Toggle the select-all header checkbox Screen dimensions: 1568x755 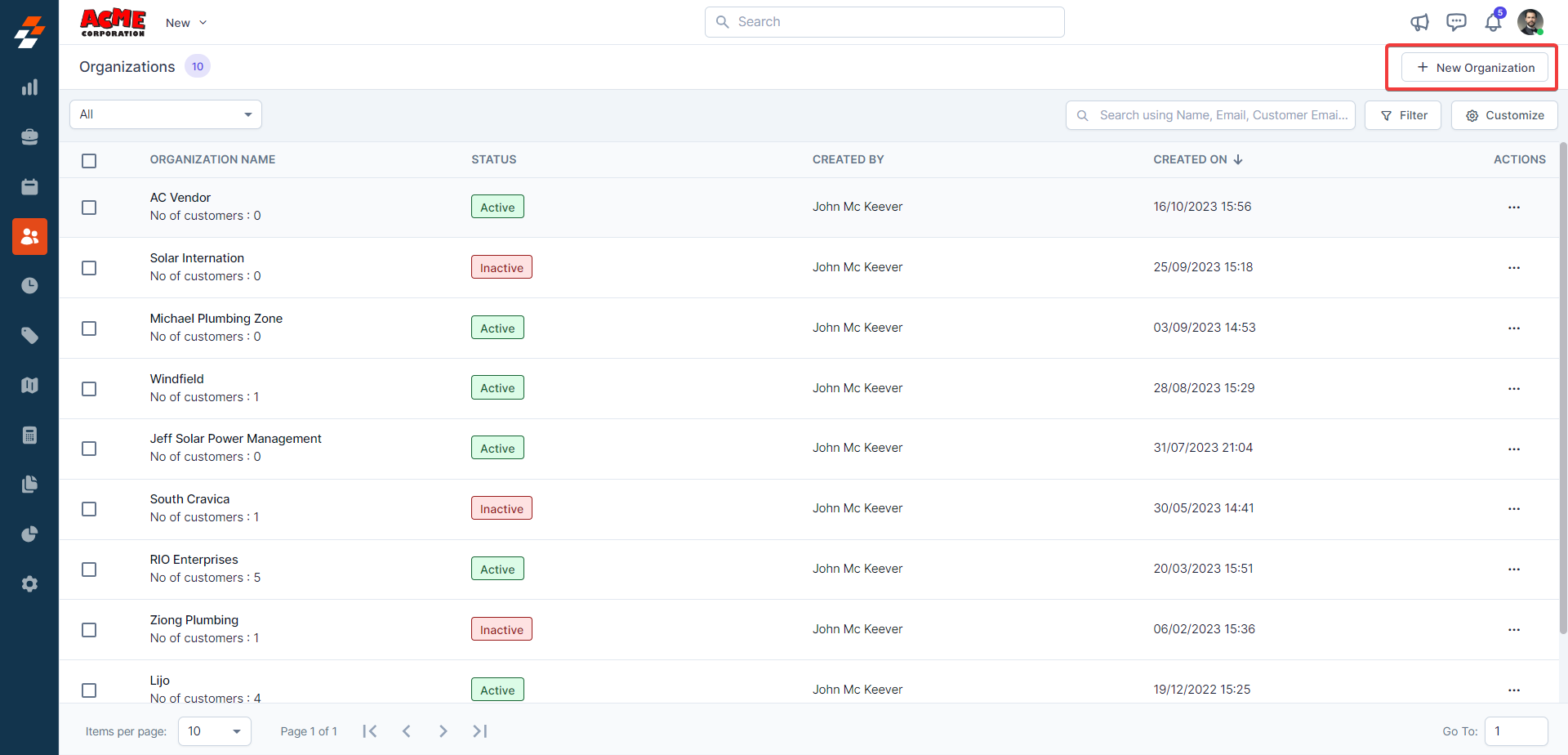pos(89,161)
